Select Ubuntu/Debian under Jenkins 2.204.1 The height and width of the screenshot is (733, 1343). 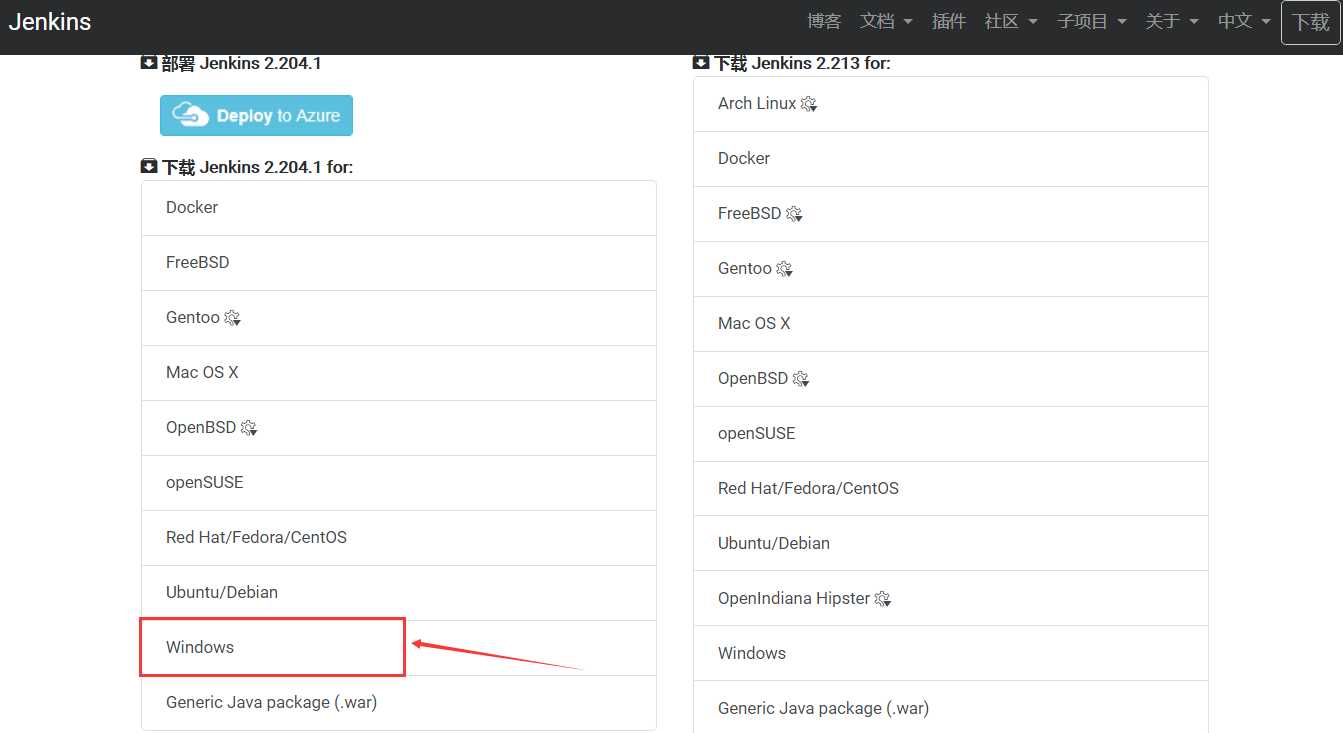click(398, 593)
